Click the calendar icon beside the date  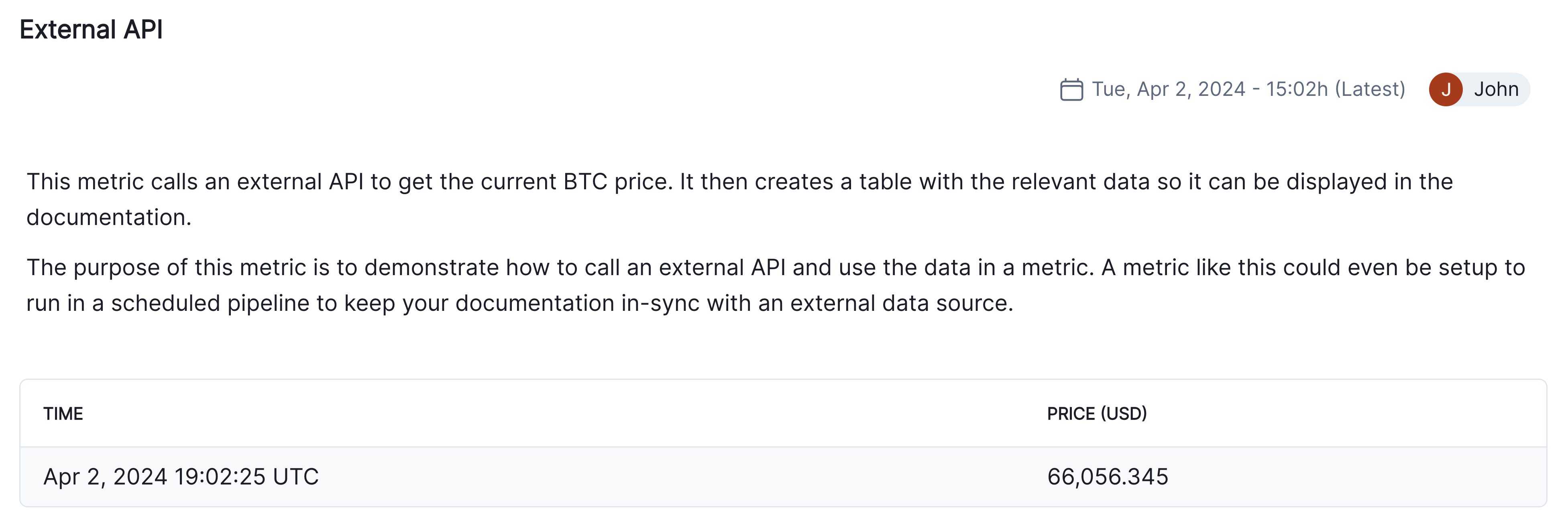click(x=1071, y=89)
